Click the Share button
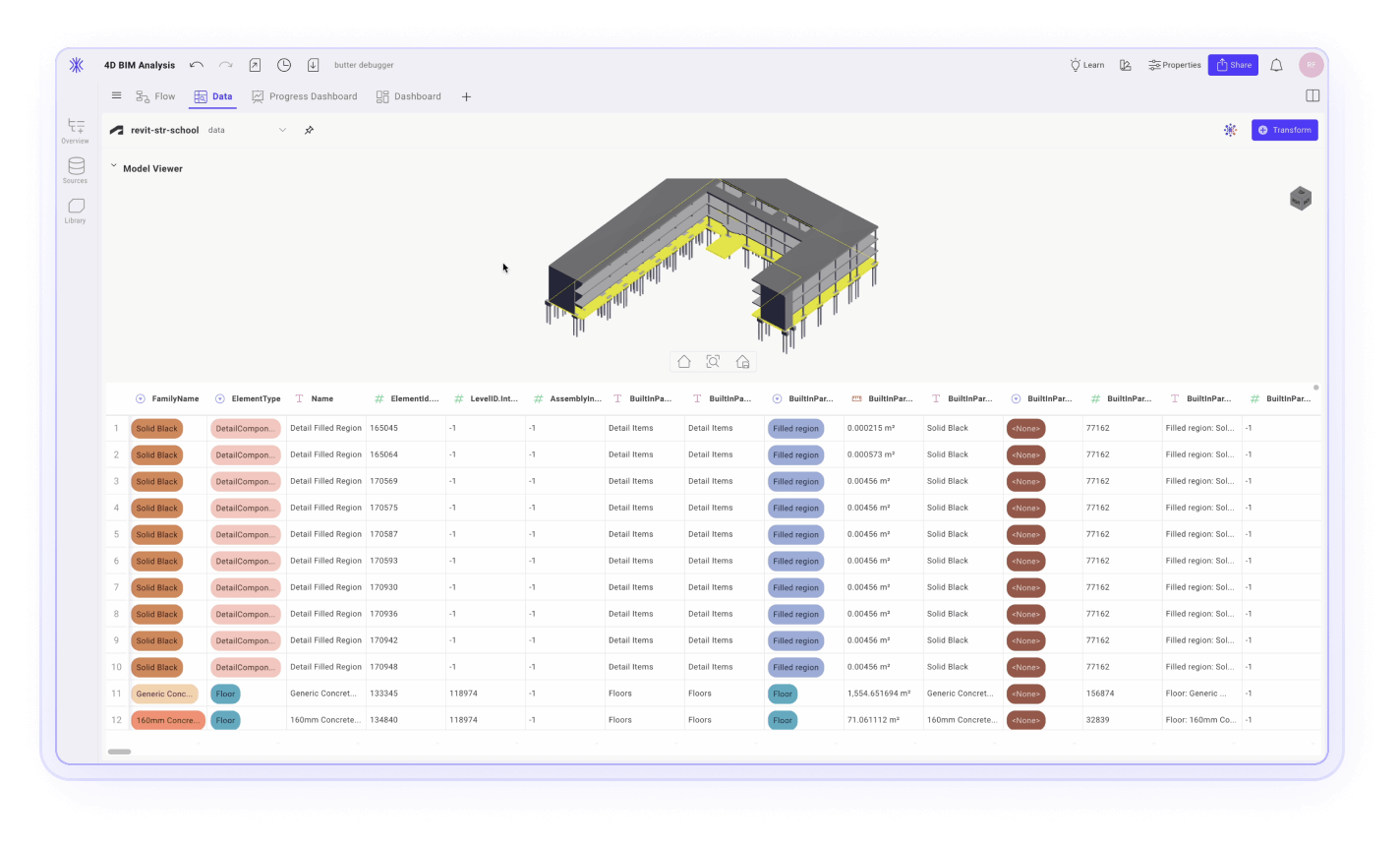This screenshot has width=1400, height=845. (x=1233, y=64)
